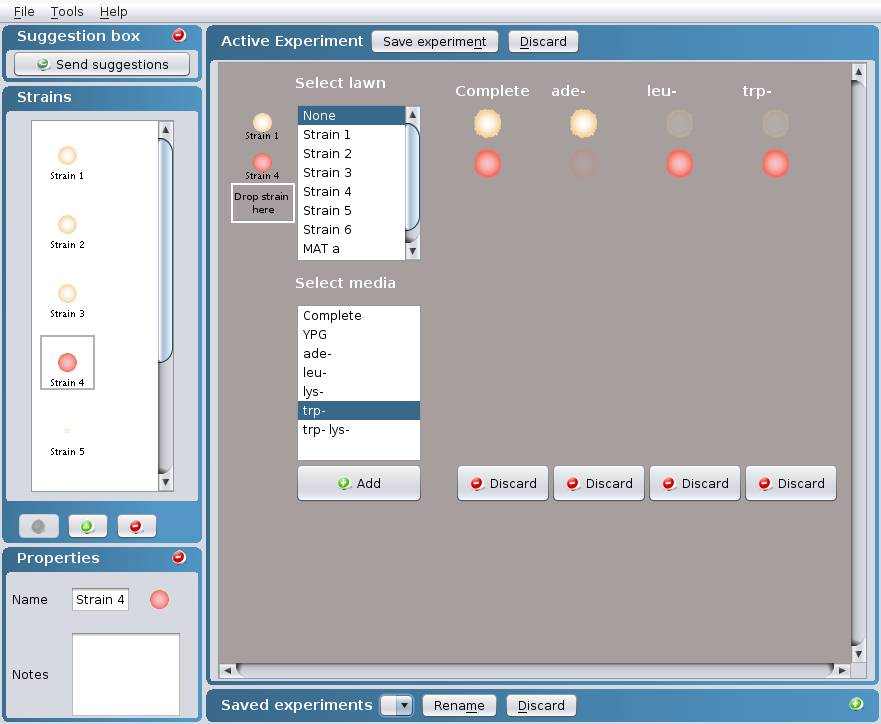This screenshot has width=881, height=724.
Task: Click Strain 4 red colony on trp- plate
Action: pyautogui.click(x=775, y=163)
